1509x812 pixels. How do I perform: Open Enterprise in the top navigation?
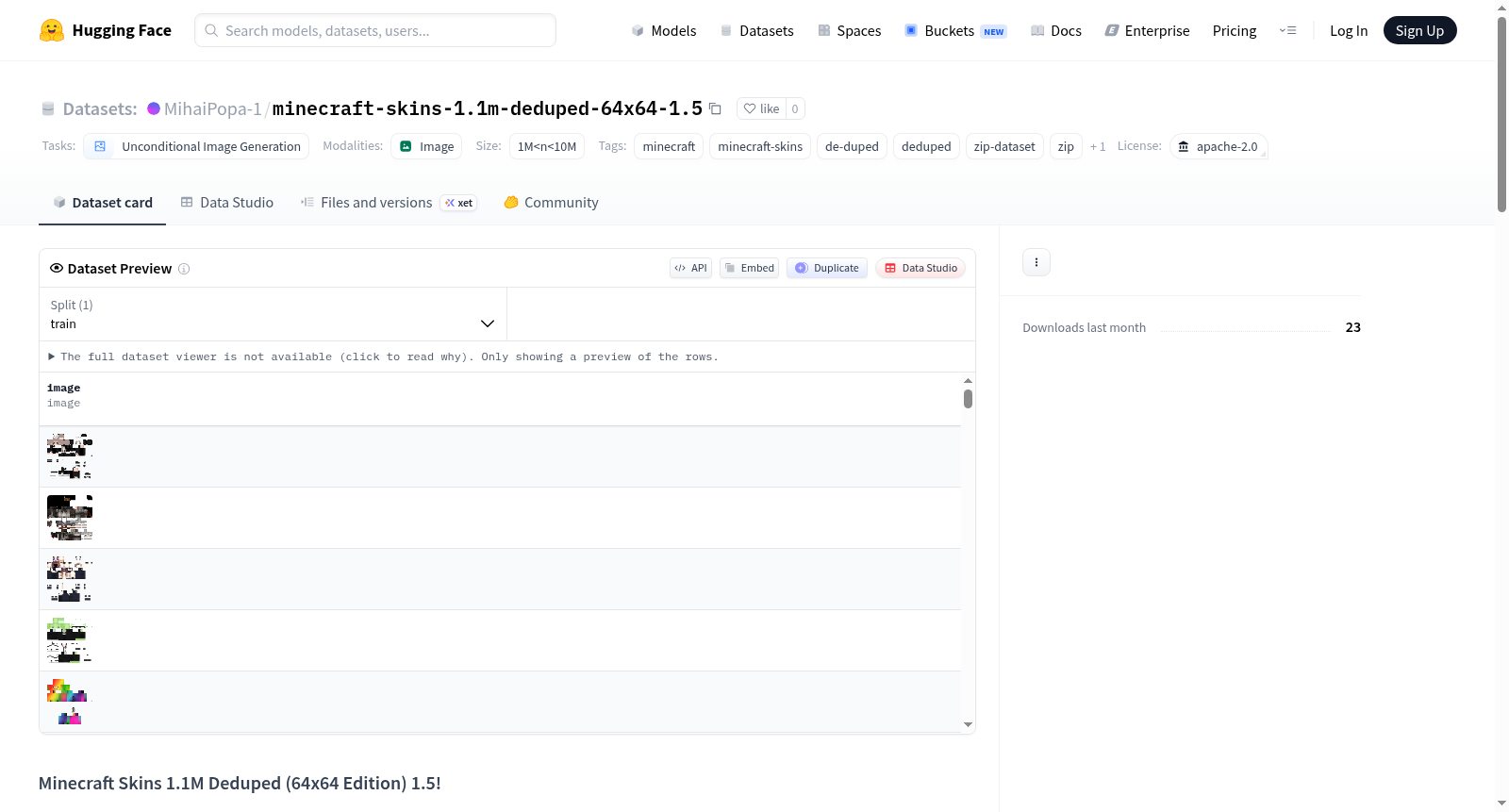pyautogui.click(x=1147, y=30)
